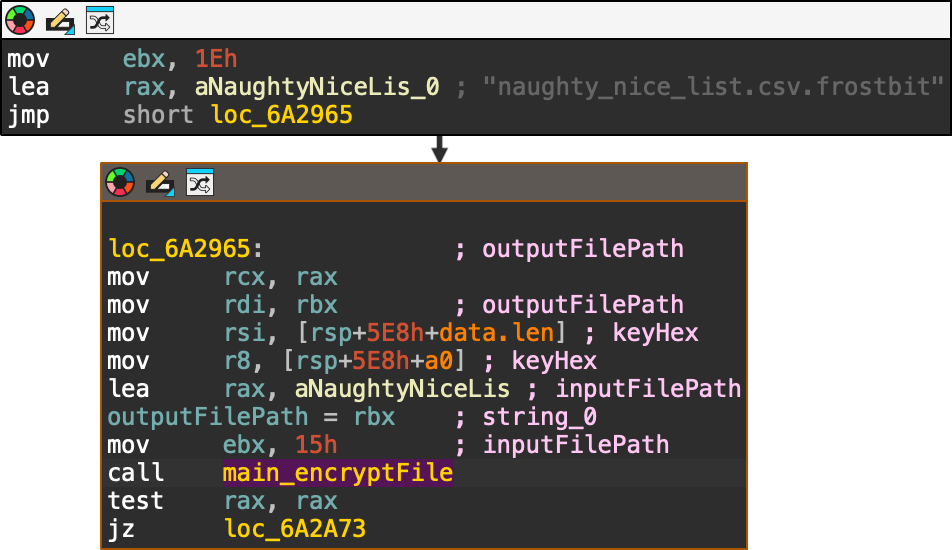This screenshot has width=952, height=550.
Task: Click the pencil edit icon on loc_6A2965 block
Action: [160, 182]
